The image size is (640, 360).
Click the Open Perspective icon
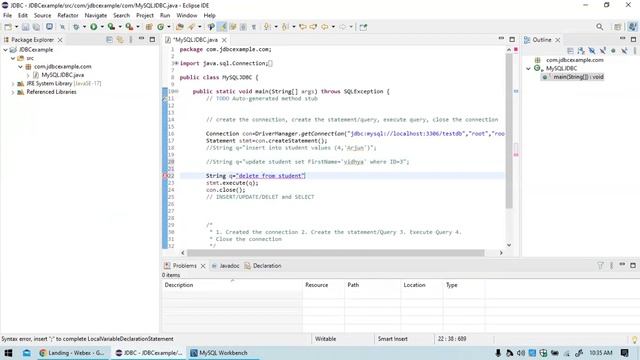point(618,27)
